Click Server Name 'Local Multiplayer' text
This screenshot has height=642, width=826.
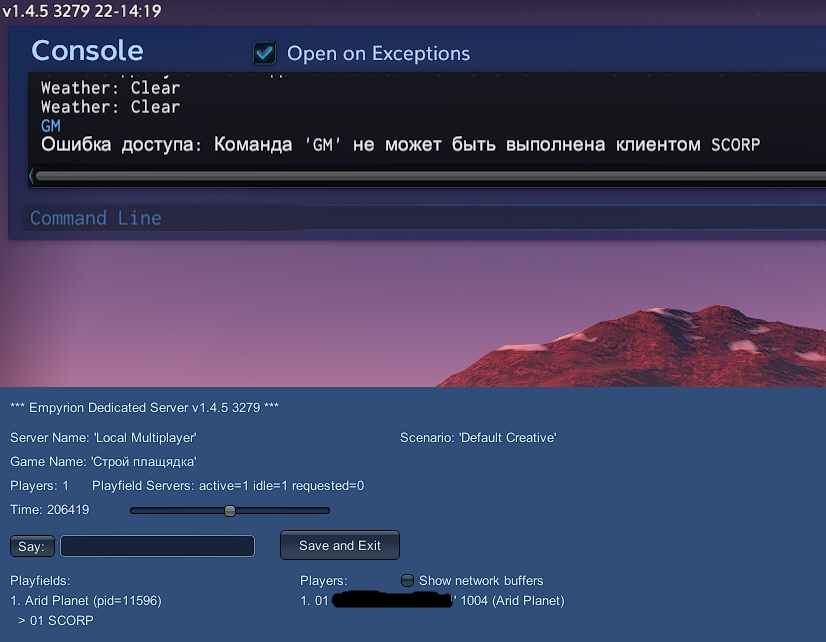103,438
